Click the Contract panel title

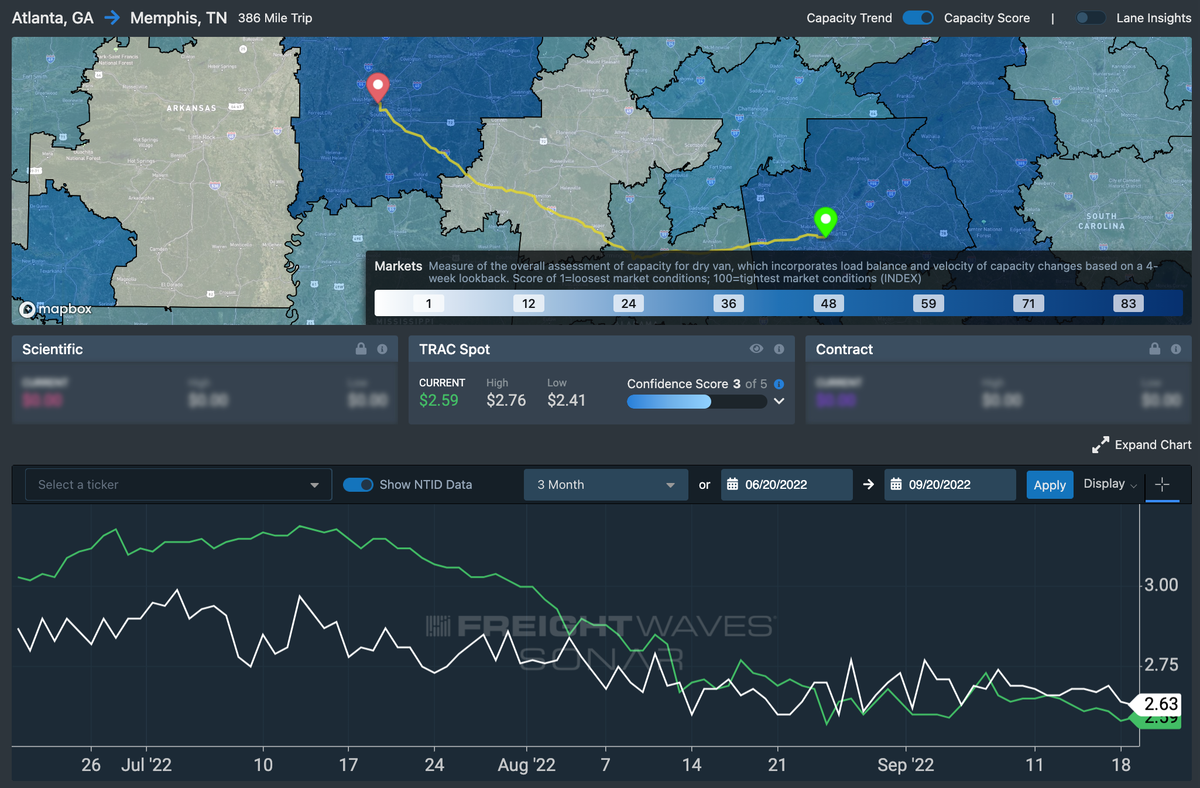coord(844,349)
